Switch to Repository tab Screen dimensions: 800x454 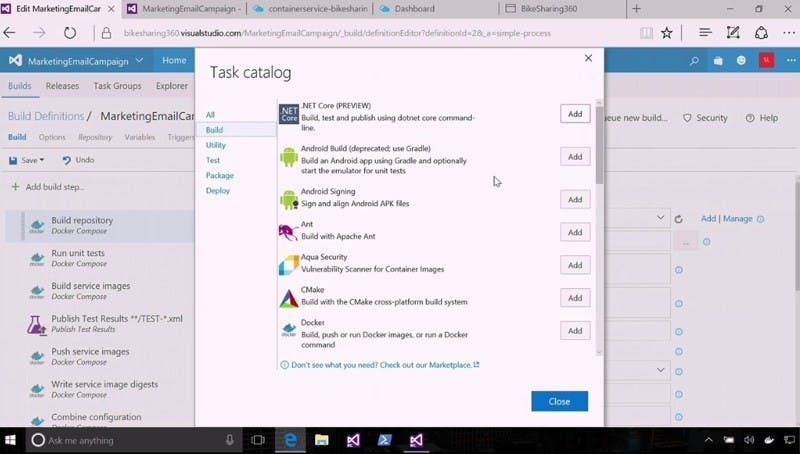pos(95,137)
